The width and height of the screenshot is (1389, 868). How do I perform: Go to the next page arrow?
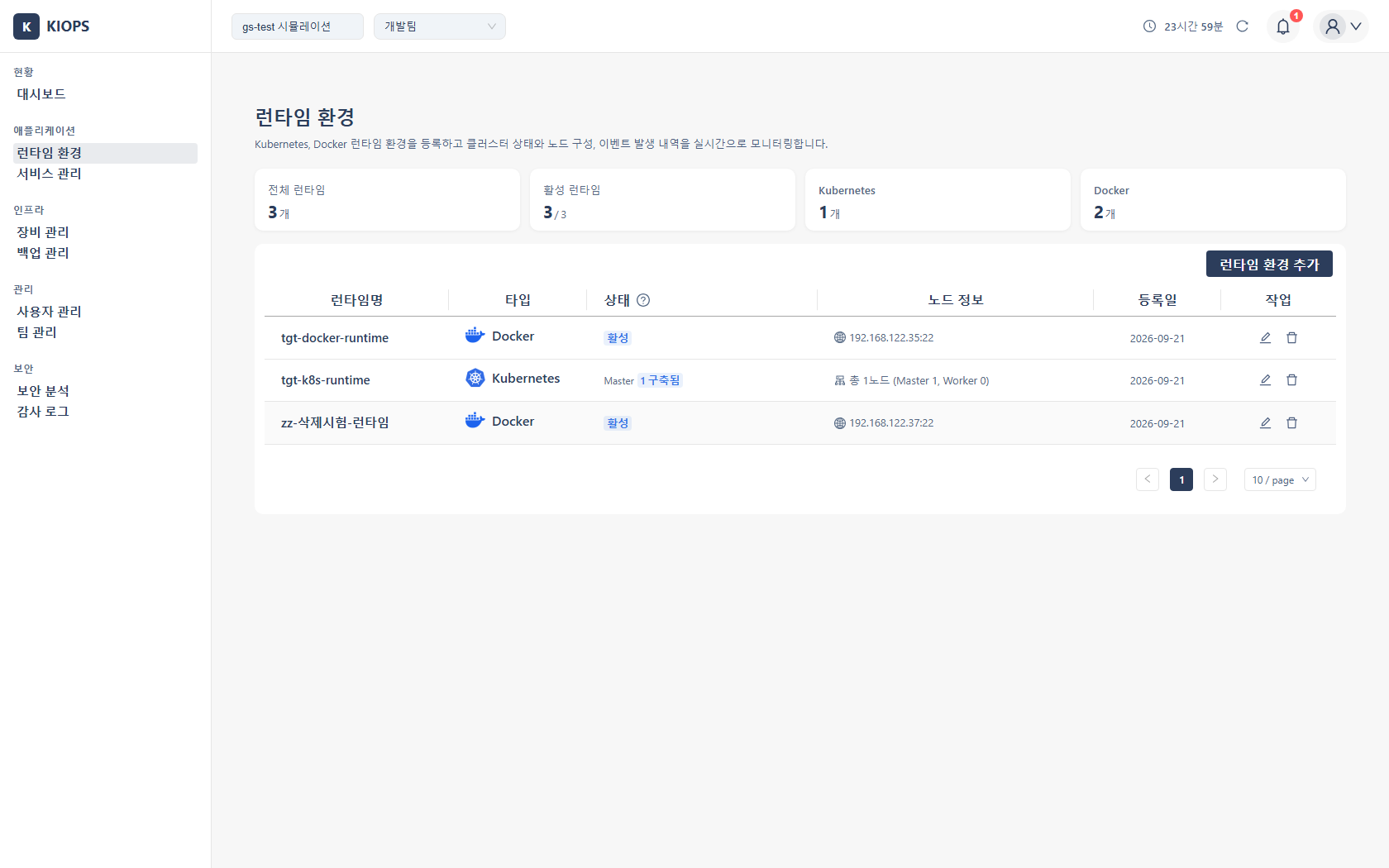coord(1215,479)
